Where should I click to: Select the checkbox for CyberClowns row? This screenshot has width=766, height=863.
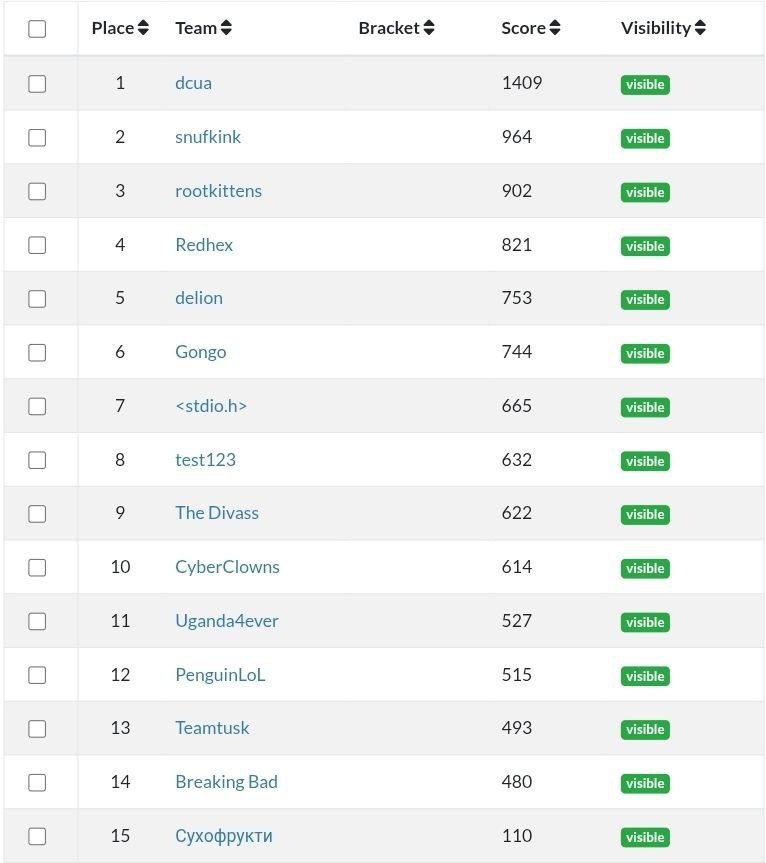(37, 568)
